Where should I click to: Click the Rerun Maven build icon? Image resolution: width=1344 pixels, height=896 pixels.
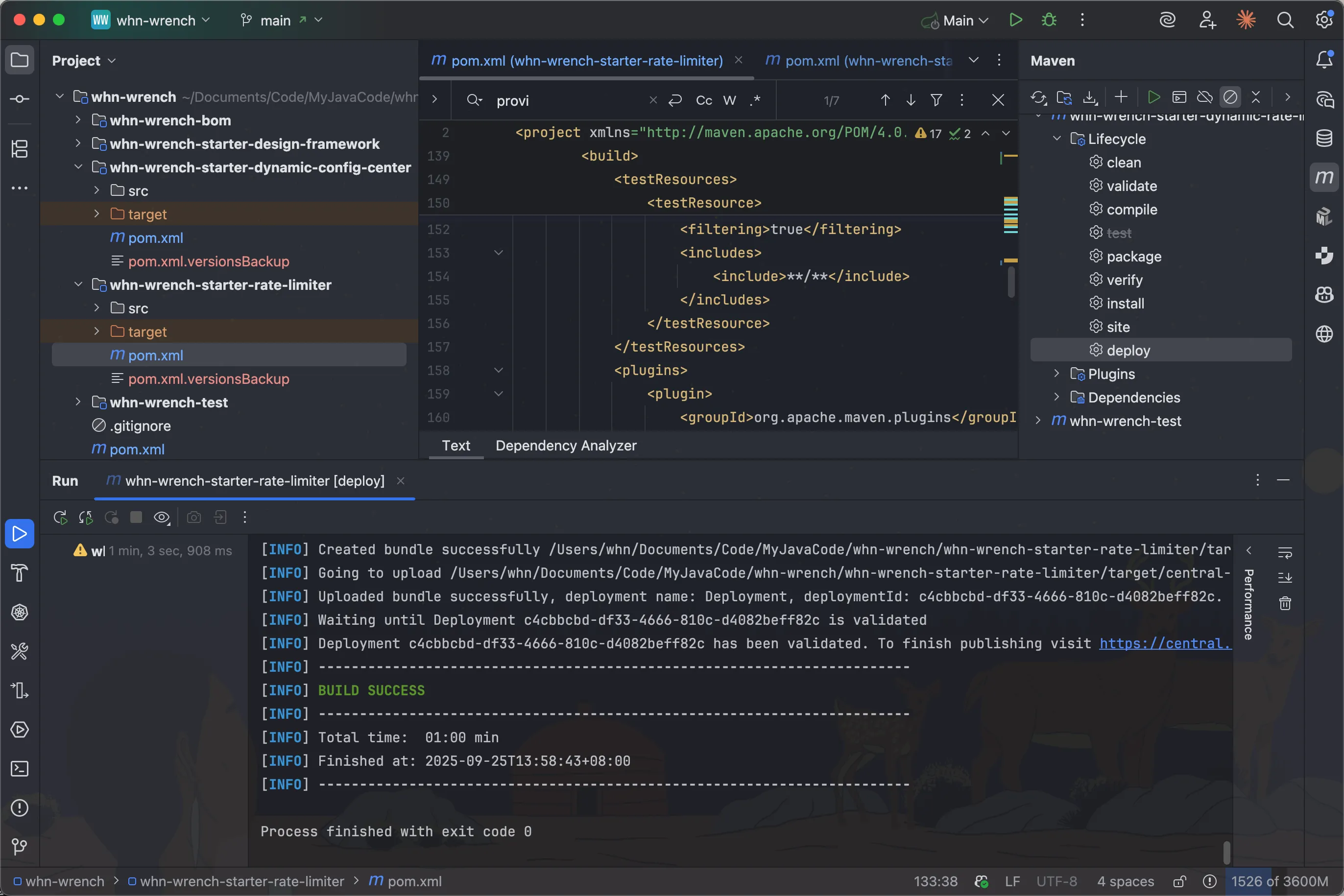(60, 518)
